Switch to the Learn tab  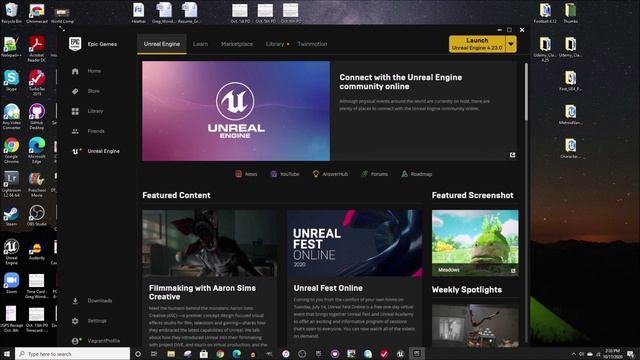coord(200,44)
